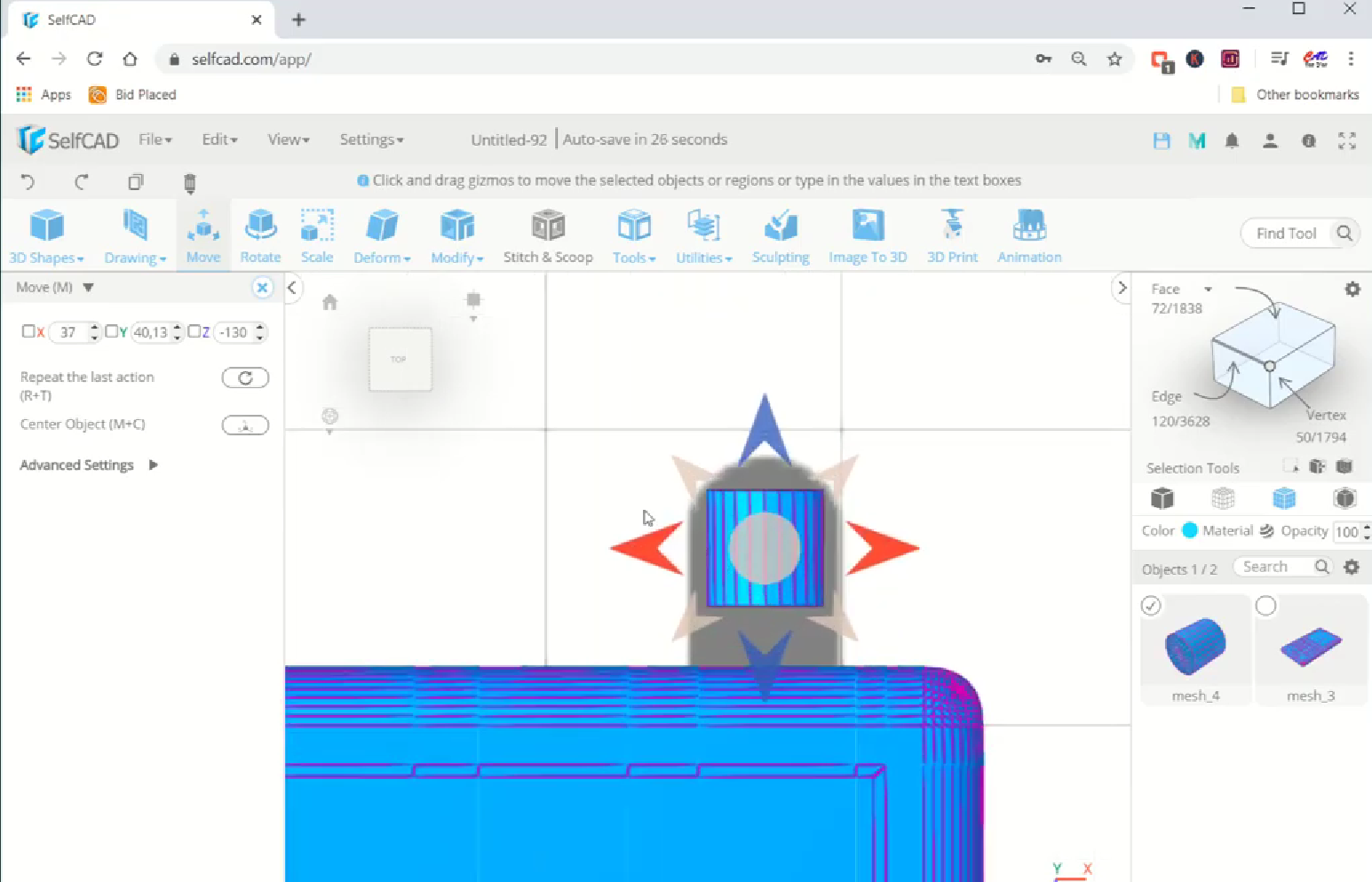Image resolution: width=1372 pixels, height=882 pixels.
Task: Expand the Tools dropdown
Action: click(634, 235)
